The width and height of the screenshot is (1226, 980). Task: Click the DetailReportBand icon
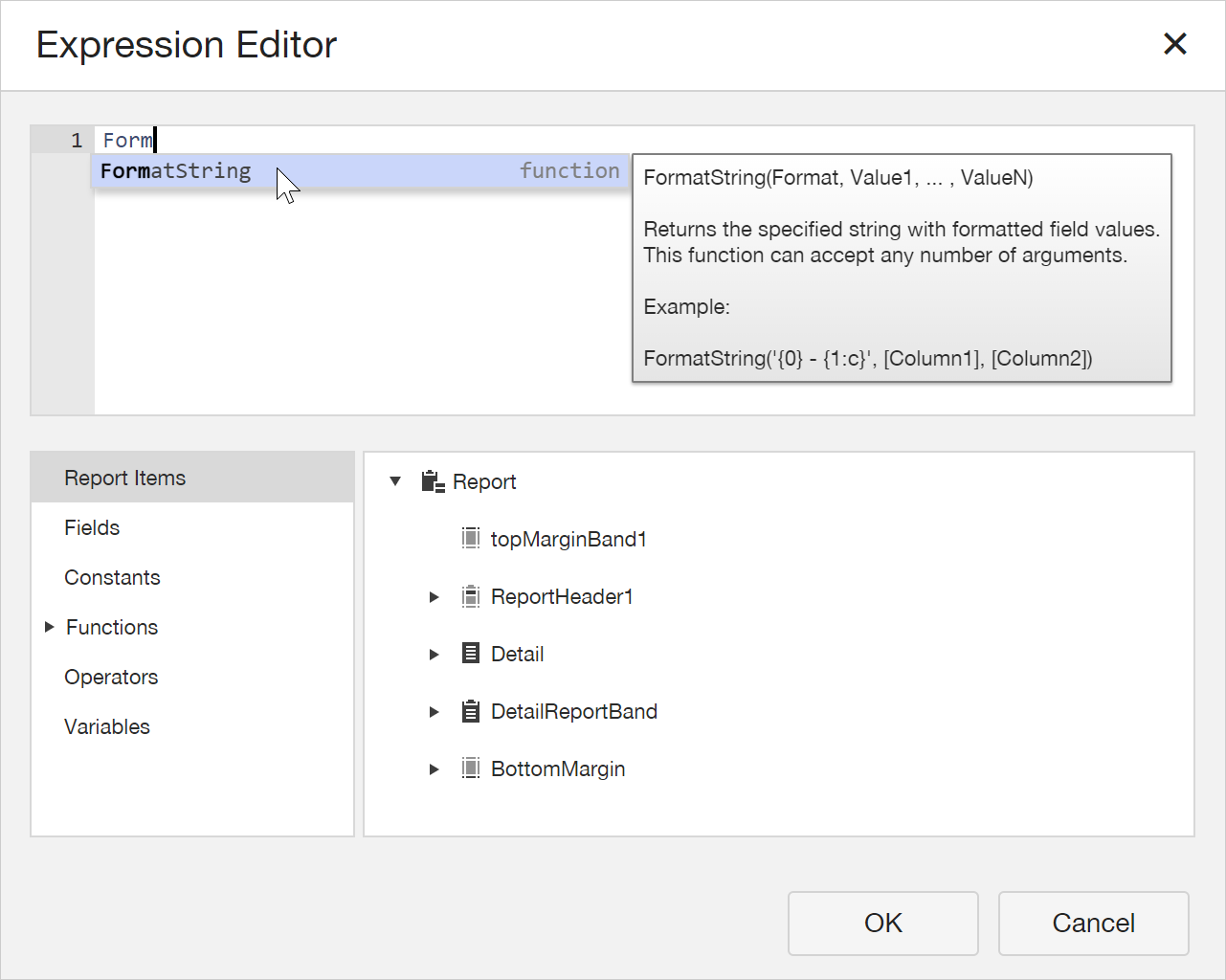click(x=471, y=711)
